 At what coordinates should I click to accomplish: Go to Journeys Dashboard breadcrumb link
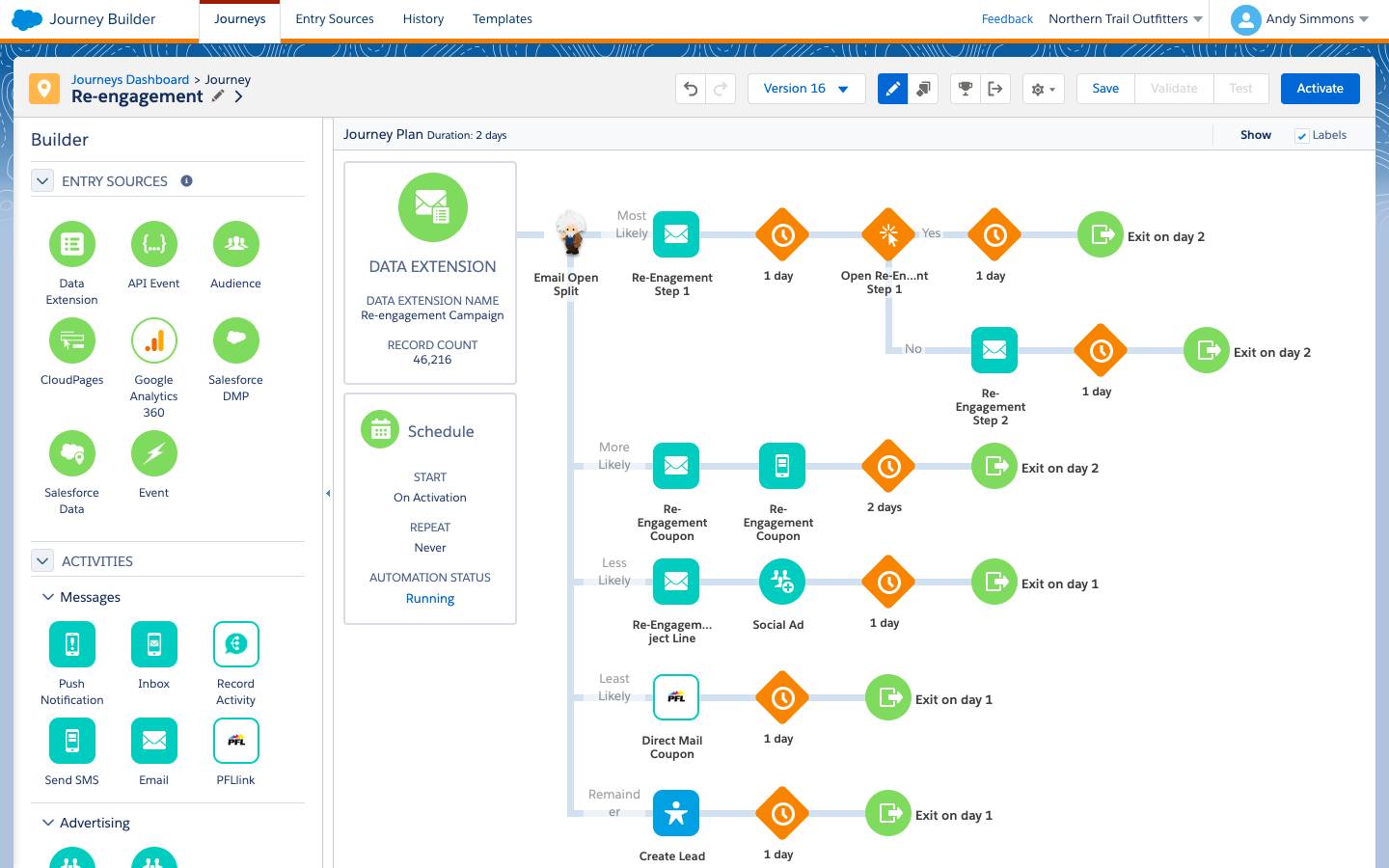tap(130, 79)
